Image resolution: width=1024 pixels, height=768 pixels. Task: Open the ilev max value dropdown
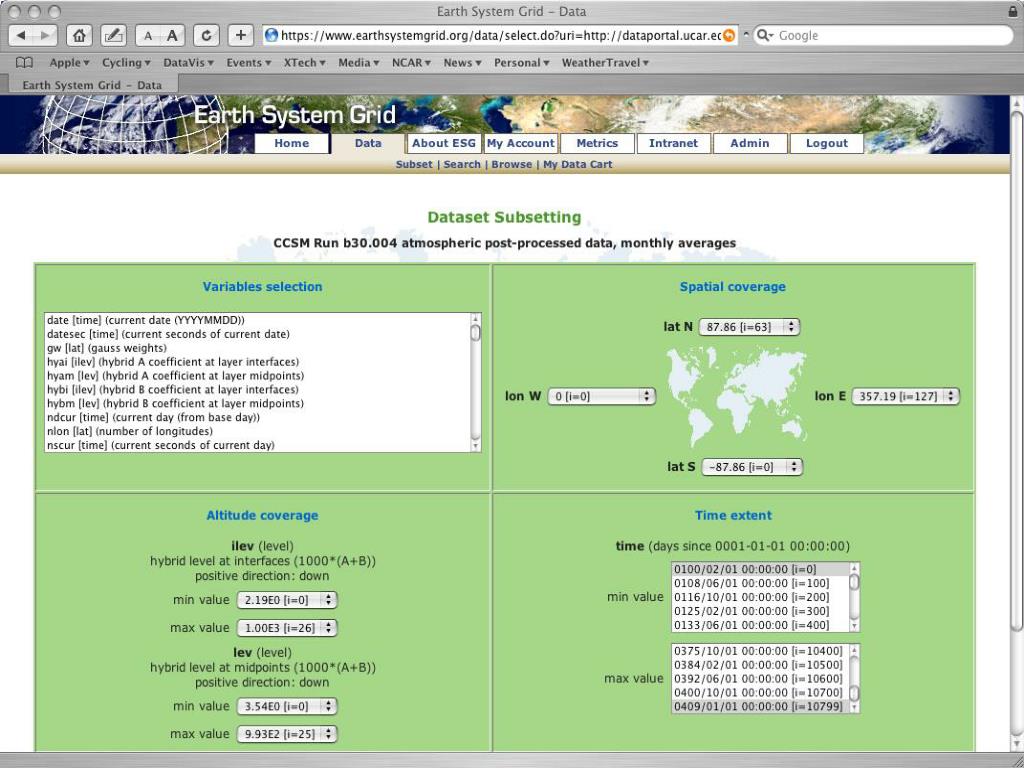pyautogui.click(x=287, y=628)
